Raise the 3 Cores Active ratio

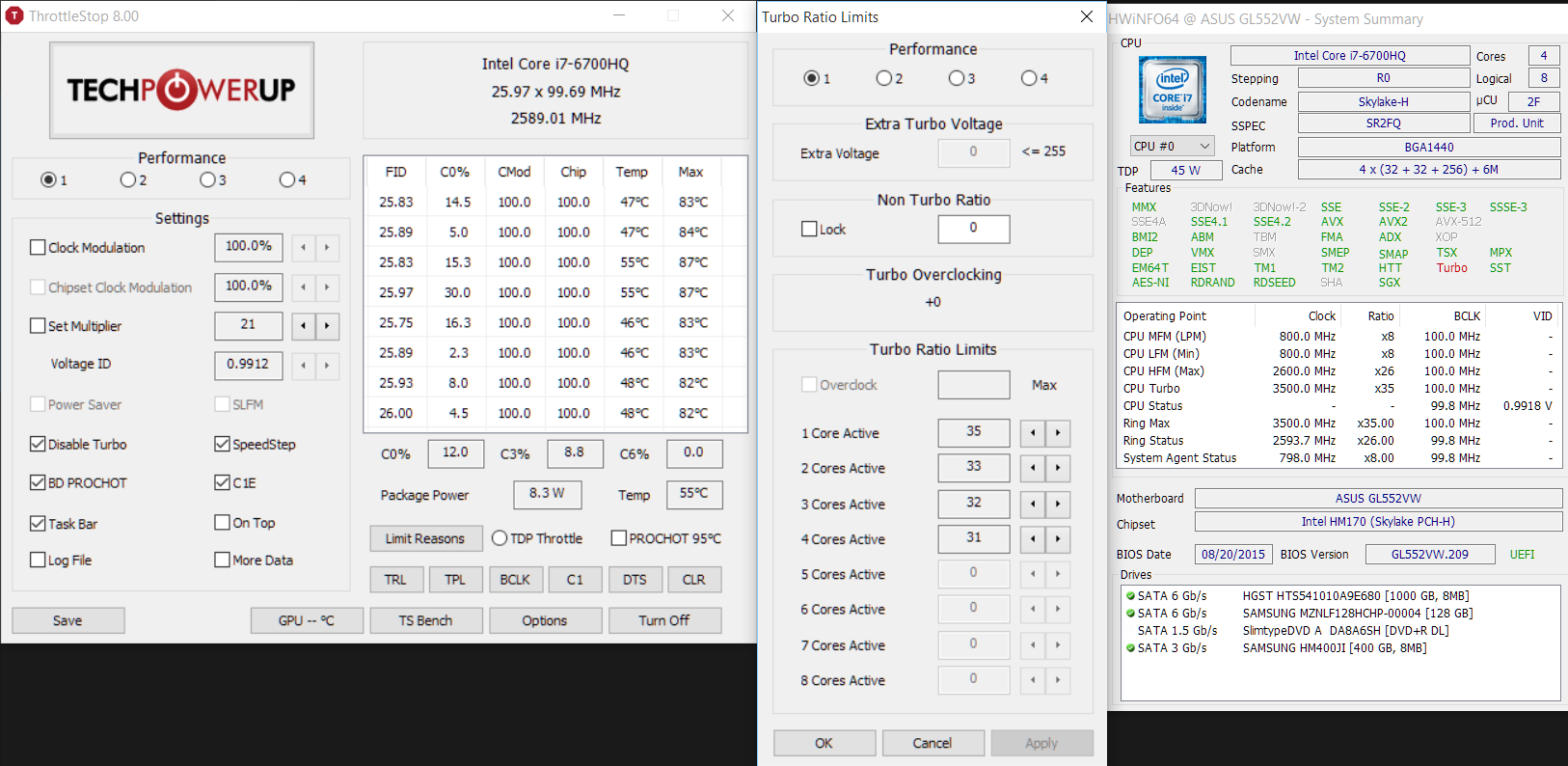pos(1058,504)
